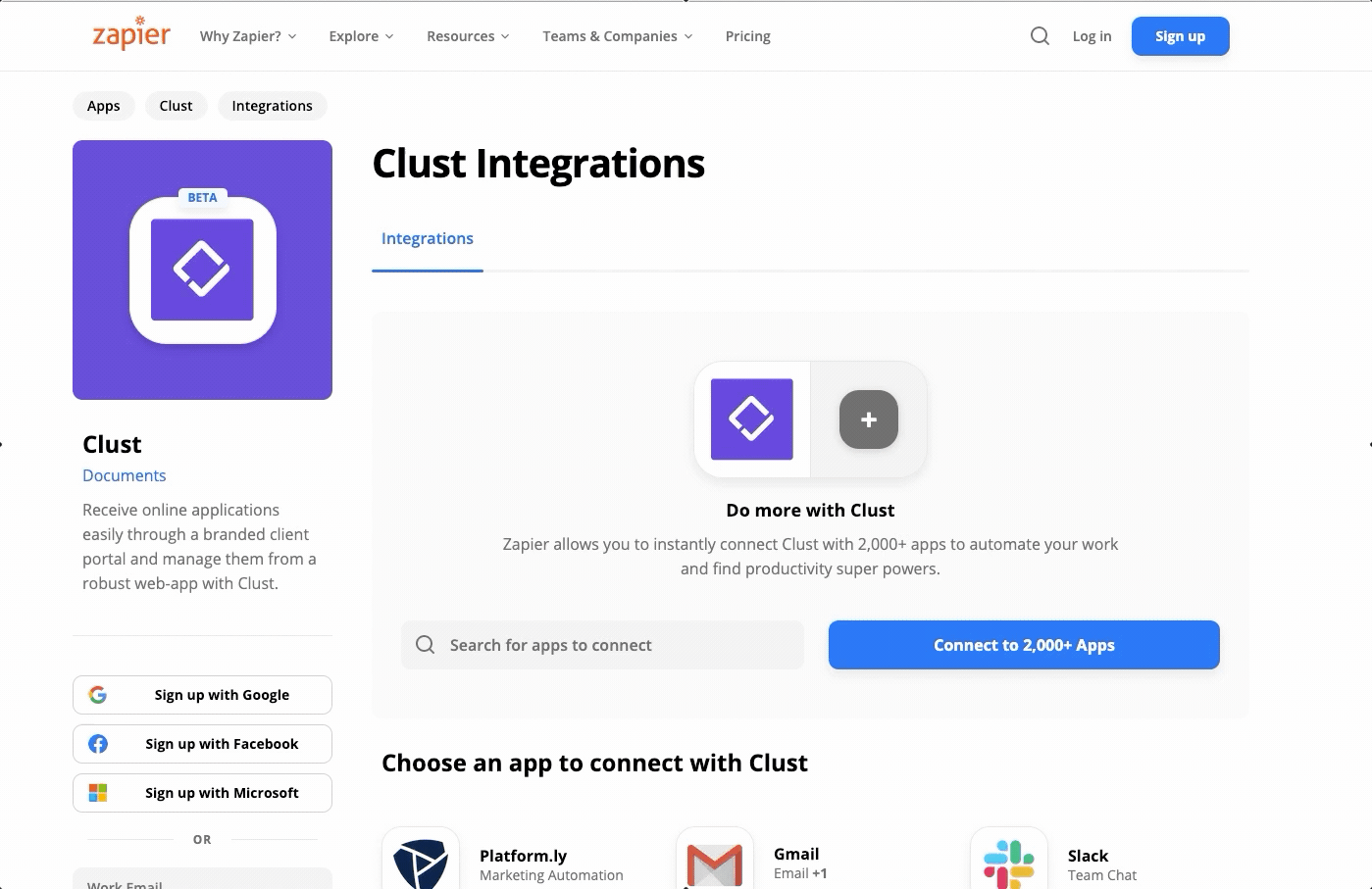The image size is (1372, 889).
Task: Click the large Clust BETA app logo
Action: (x=202, y=270)
